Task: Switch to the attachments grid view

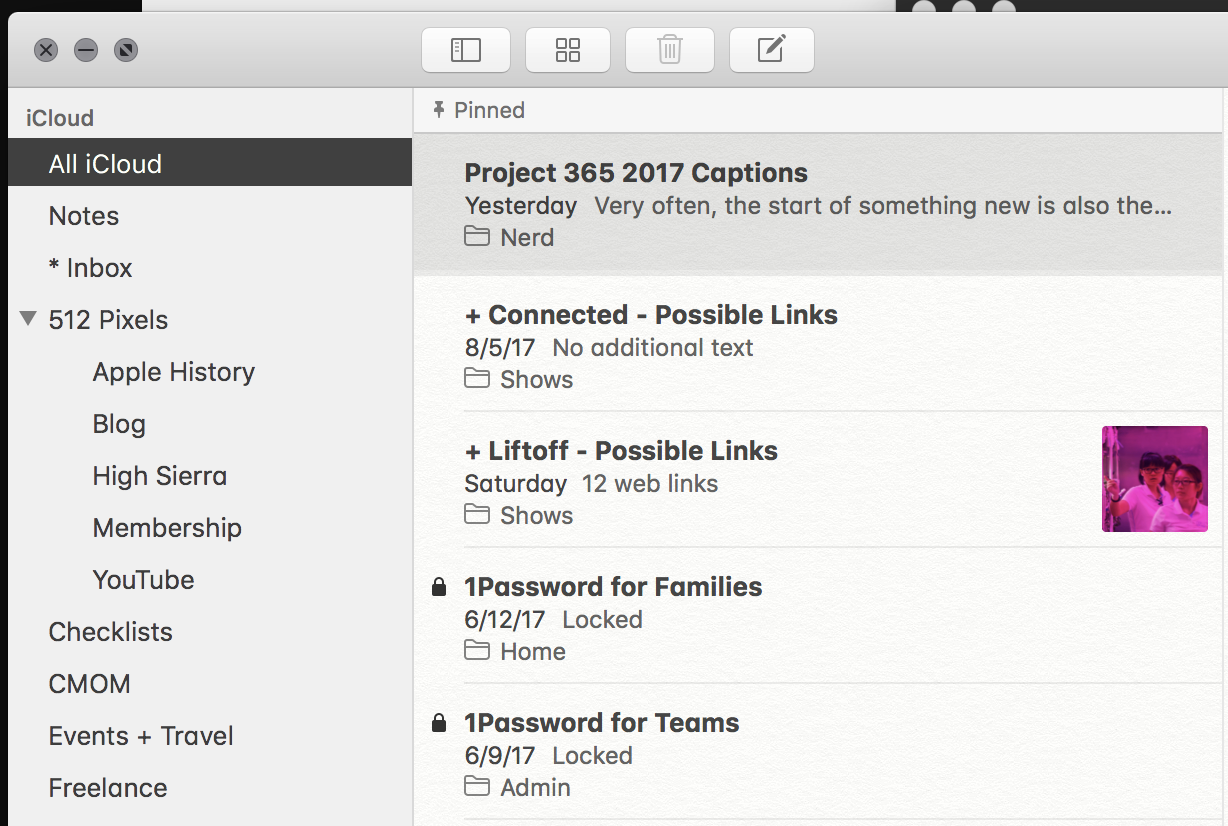Action: [x=568, y=50]
